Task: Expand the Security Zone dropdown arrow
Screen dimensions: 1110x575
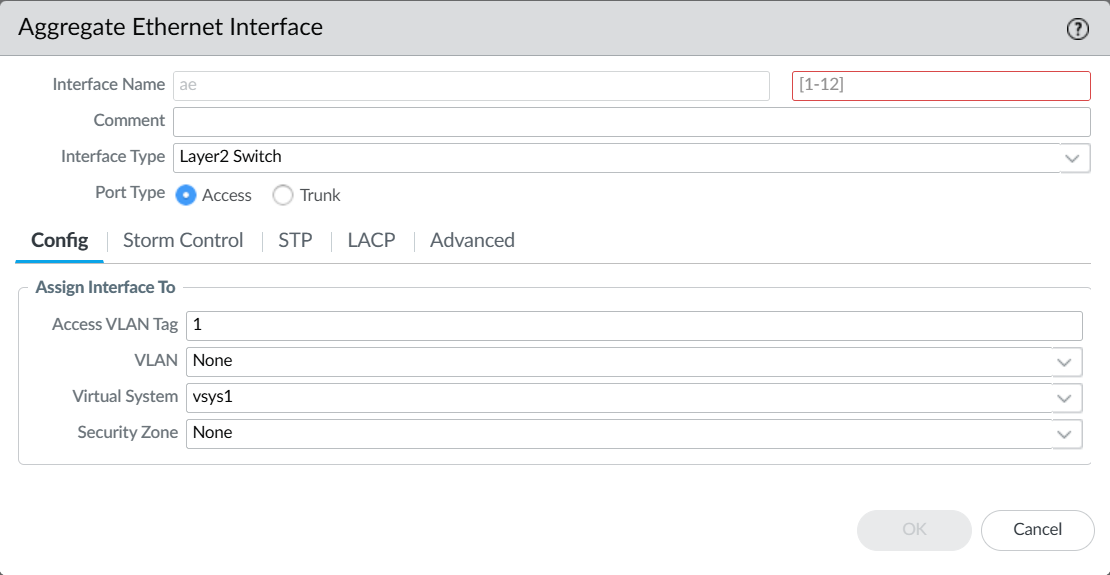Action: coord(1067,434)
